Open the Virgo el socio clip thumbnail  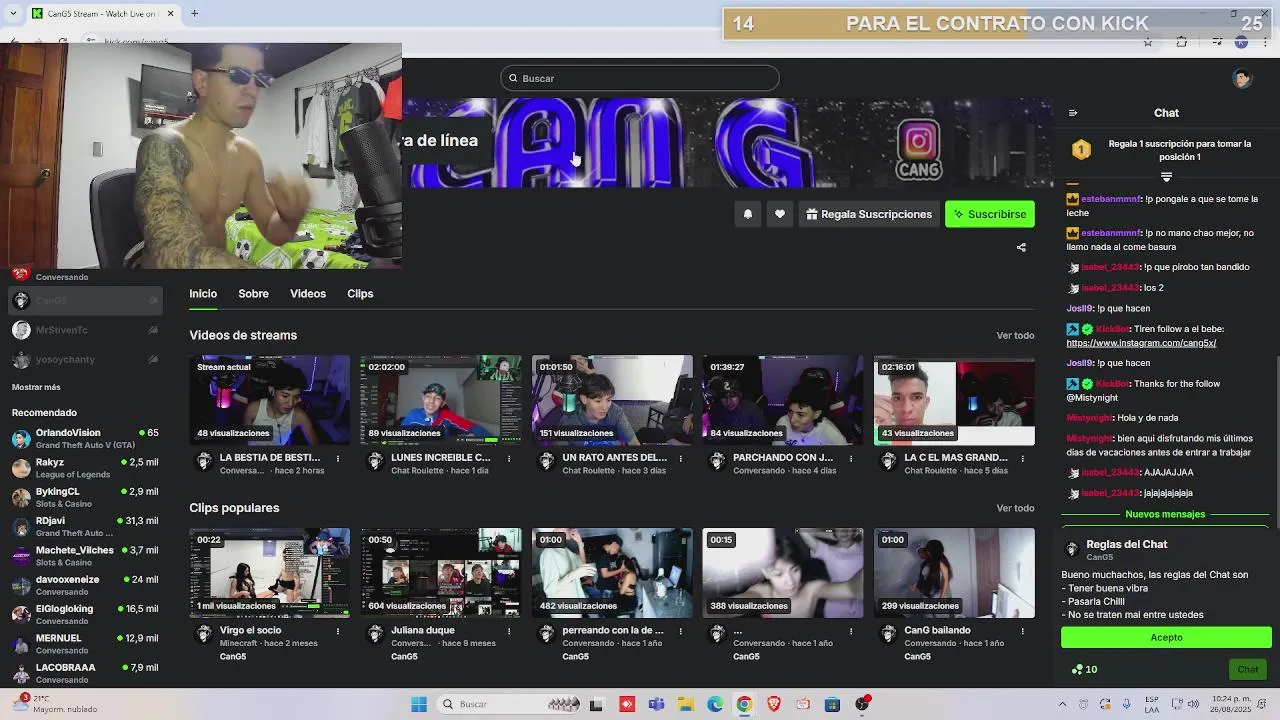270,573
